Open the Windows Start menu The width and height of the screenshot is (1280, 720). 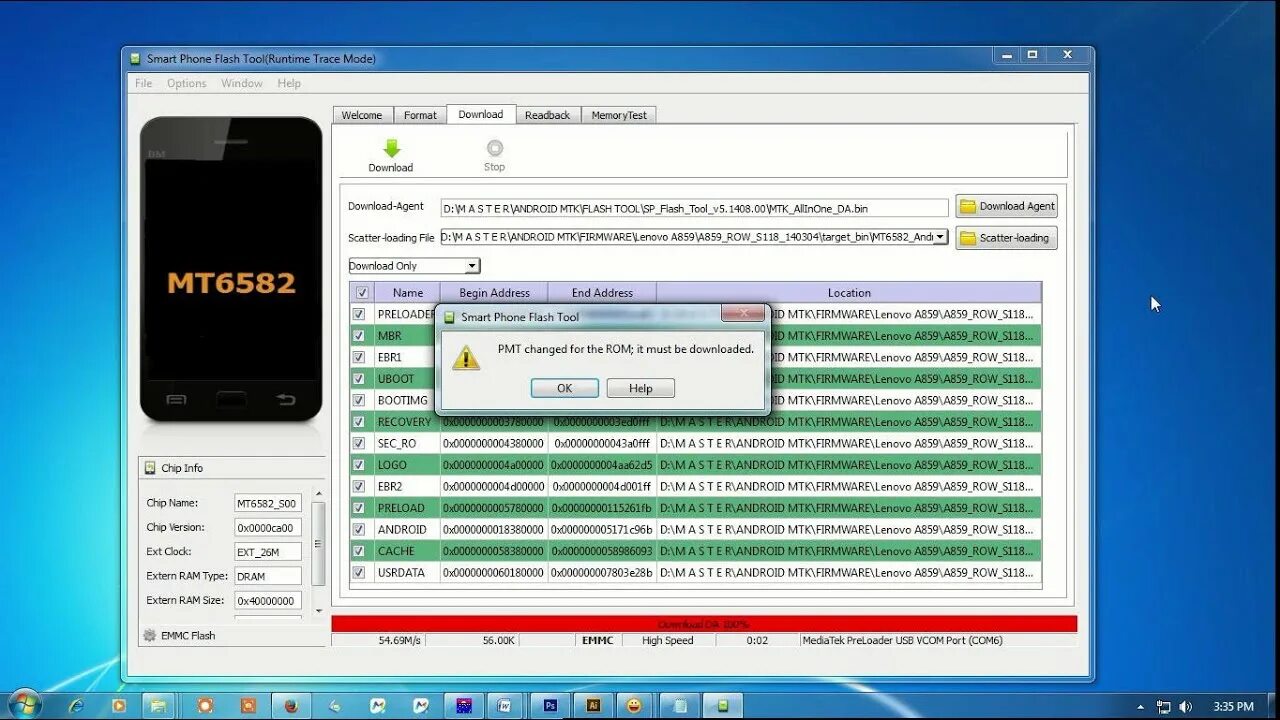(x=23, y=704)
